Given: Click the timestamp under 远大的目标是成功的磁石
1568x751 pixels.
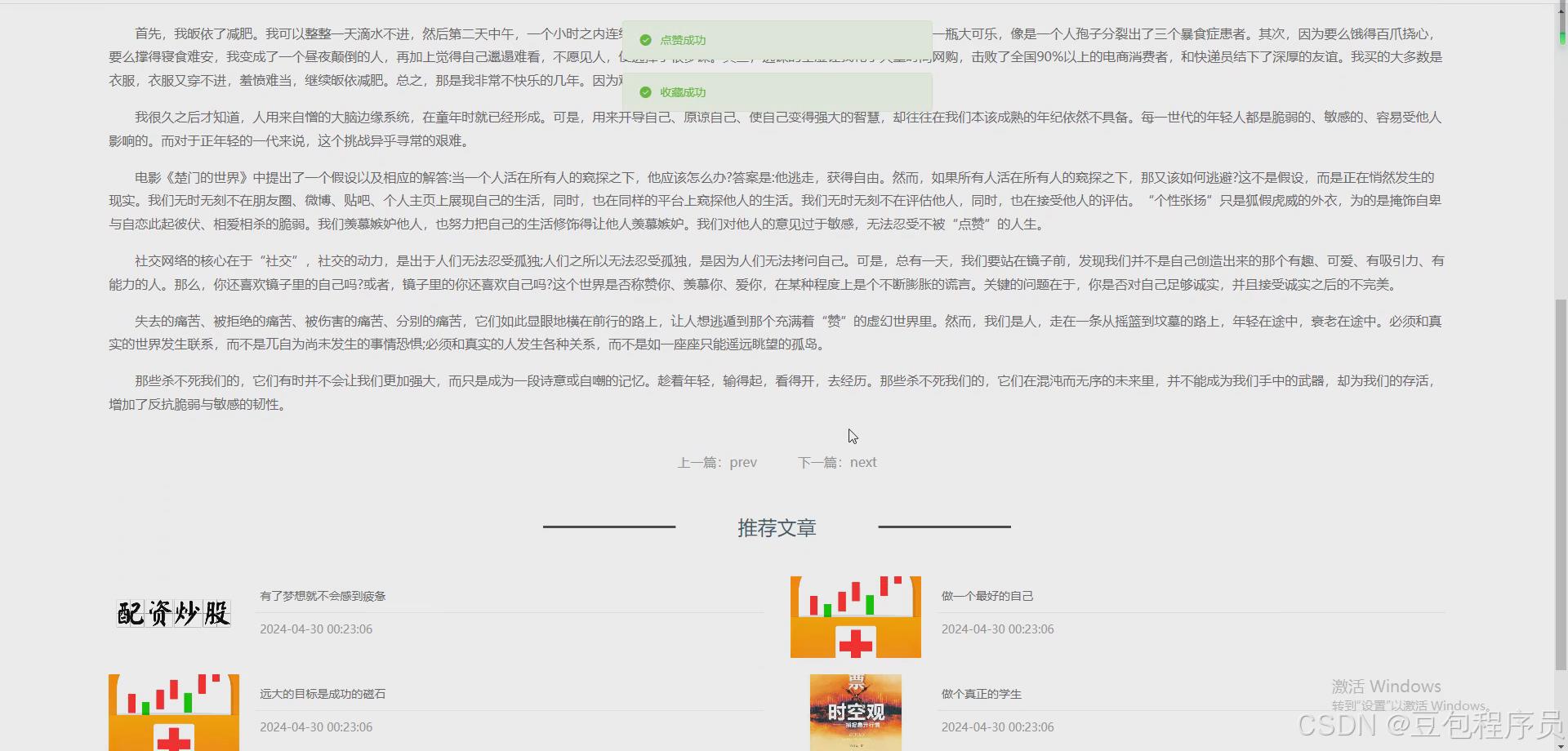Looking at the screenshot, I should click(316, 727).
